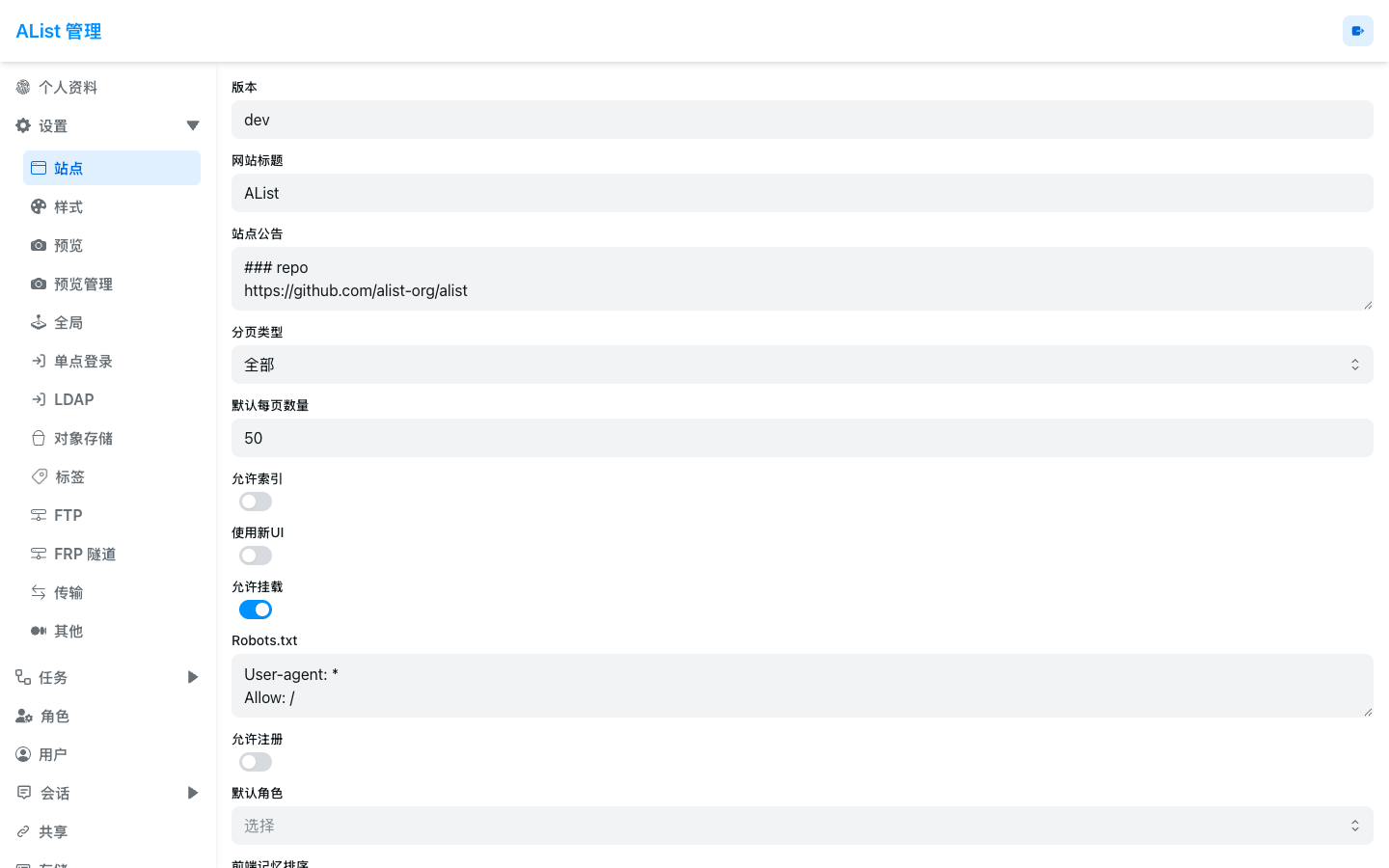Image resolution: width=1389 pixels, height=868 pixels.
Task: Open 预览管理 settings
Action: (112, 284)
